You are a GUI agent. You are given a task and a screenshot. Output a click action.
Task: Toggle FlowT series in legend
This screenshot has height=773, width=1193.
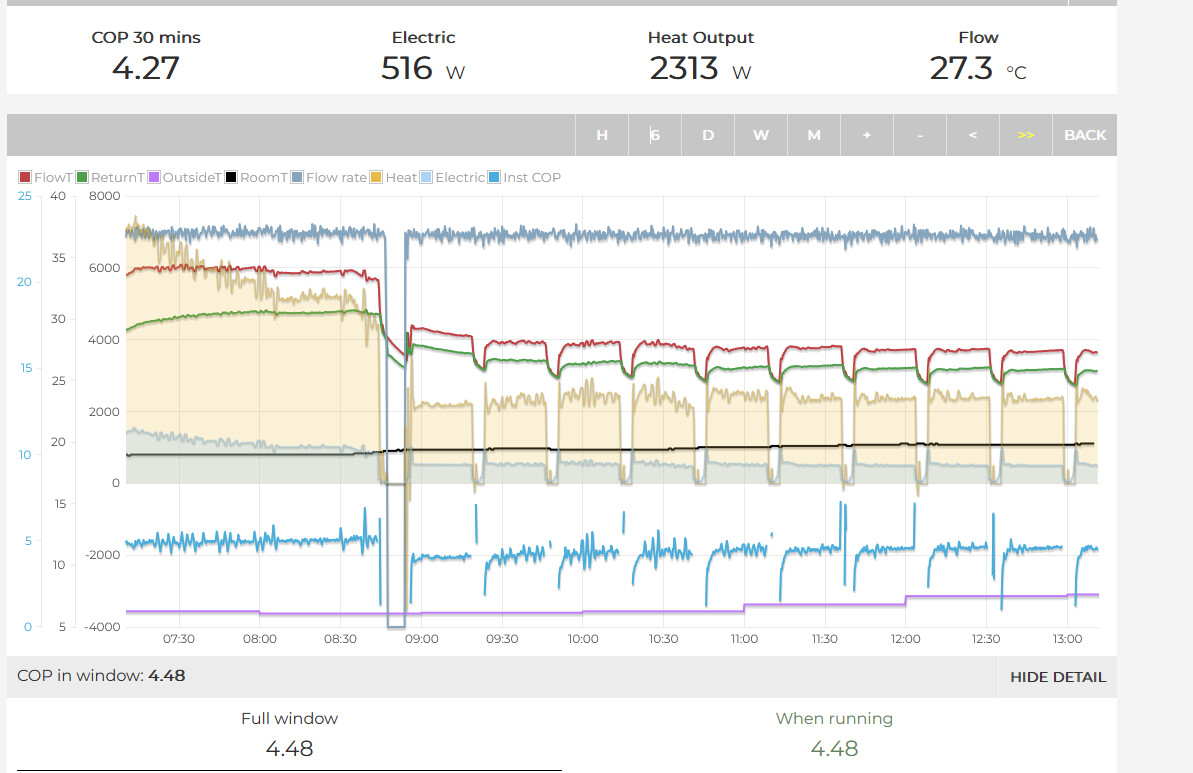point(46,178)
